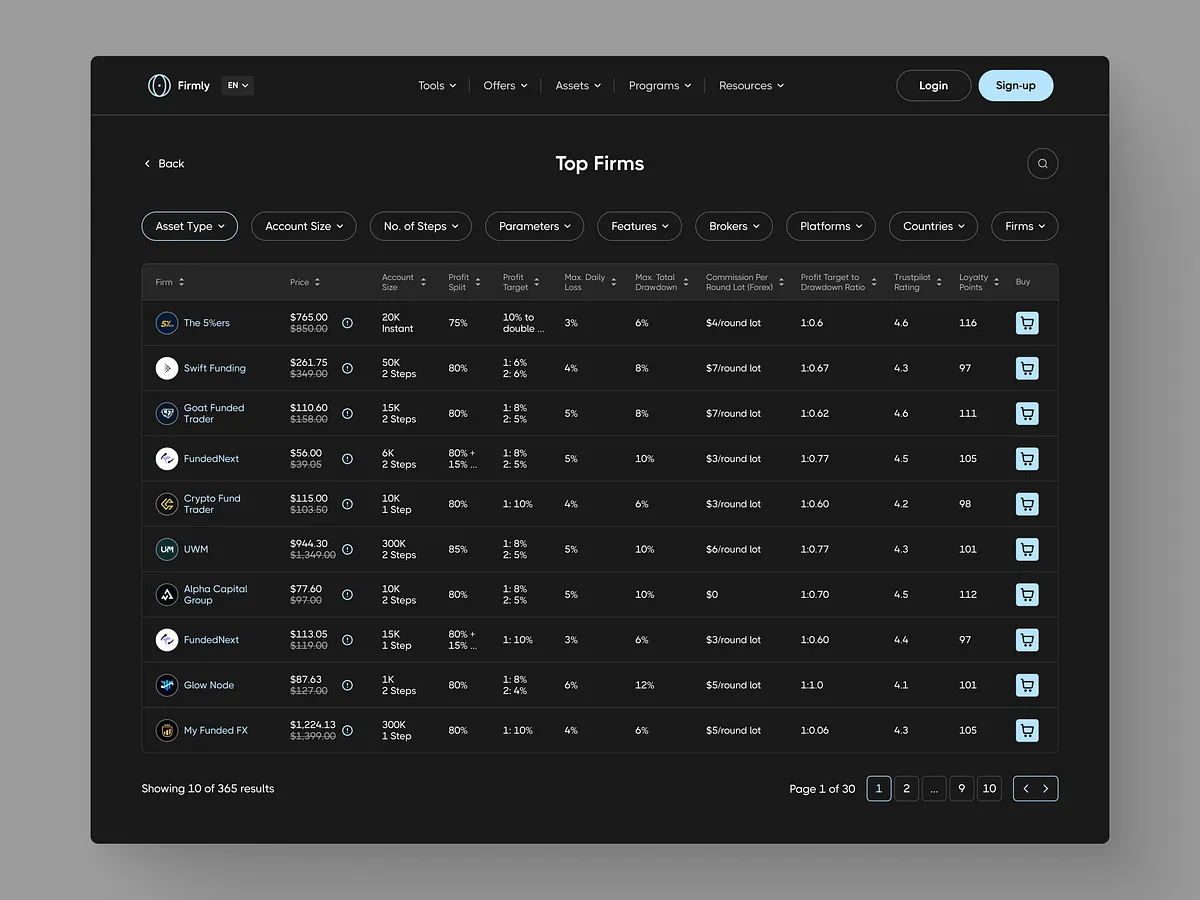Open the EN language selector
1200x900 pixels.
(x=237, y=85)
